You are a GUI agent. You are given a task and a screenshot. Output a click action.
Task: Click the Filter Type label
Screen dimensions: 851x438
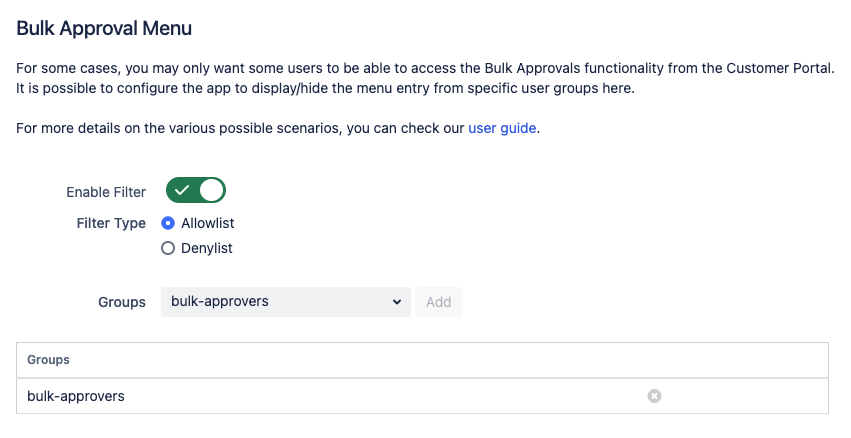pos(111,223)
